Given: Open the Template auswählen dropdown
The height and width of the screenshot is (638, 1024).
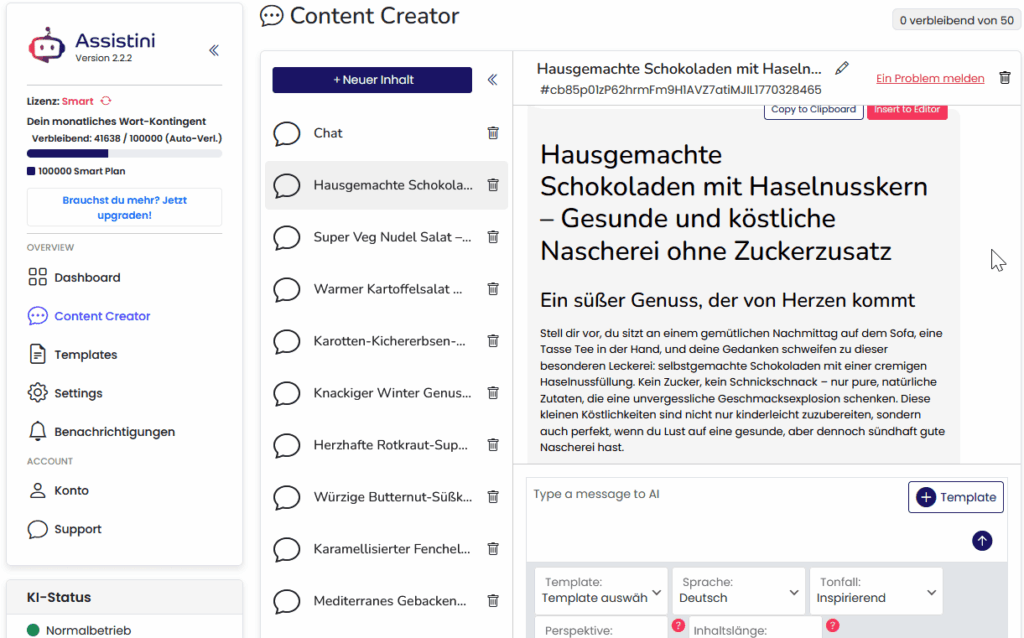Looking at the screenshot, I should click(x=600, y=590).
